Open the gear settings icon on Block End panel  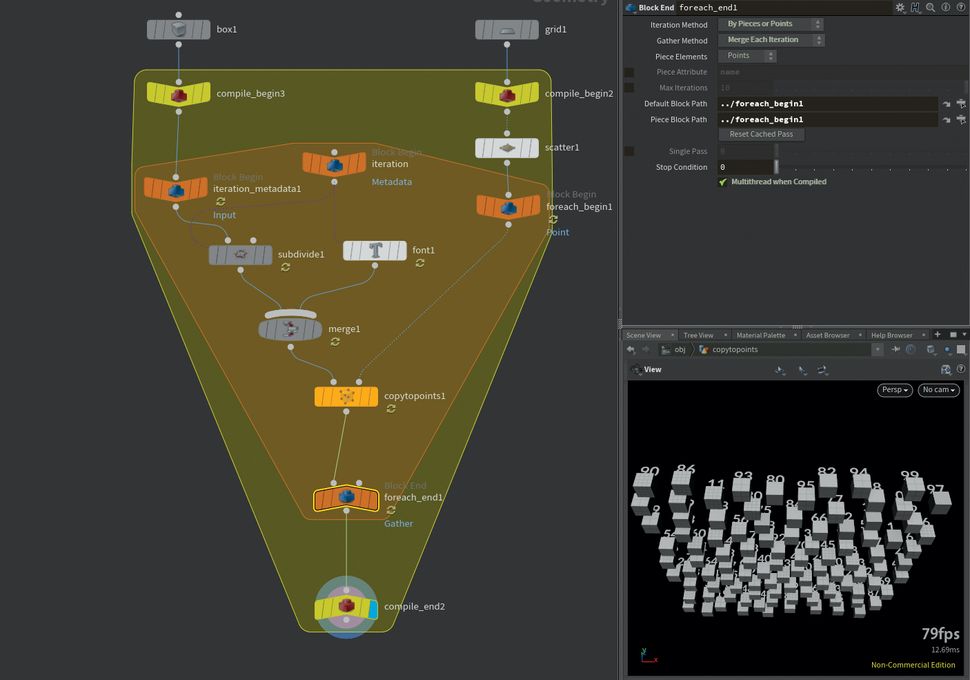pos(899,7)
